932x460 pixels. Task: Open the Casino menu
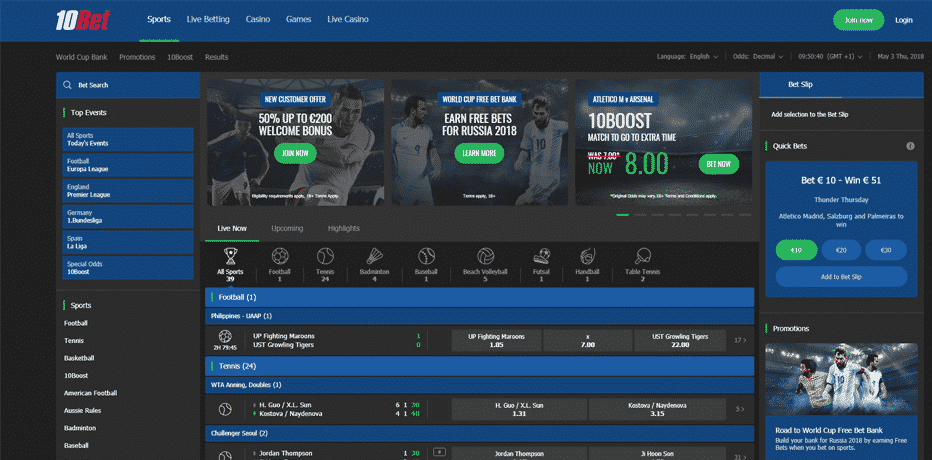[258, 20]
